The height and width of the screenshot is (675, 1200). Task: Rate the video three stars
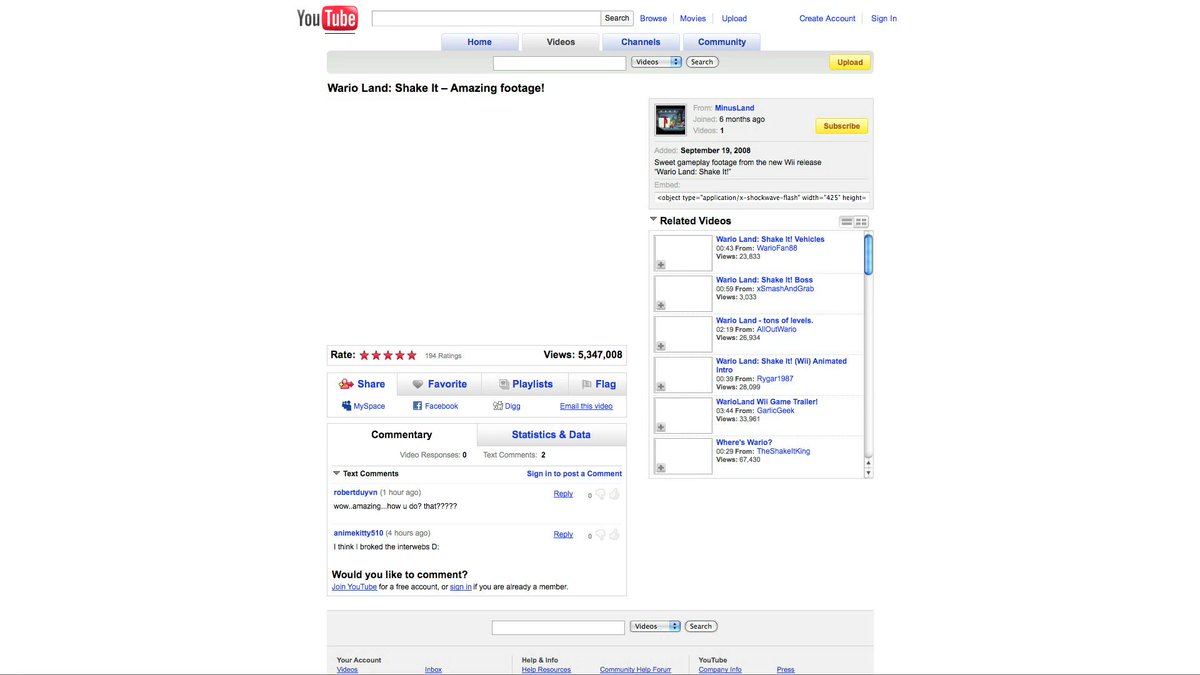pos(388,355)
